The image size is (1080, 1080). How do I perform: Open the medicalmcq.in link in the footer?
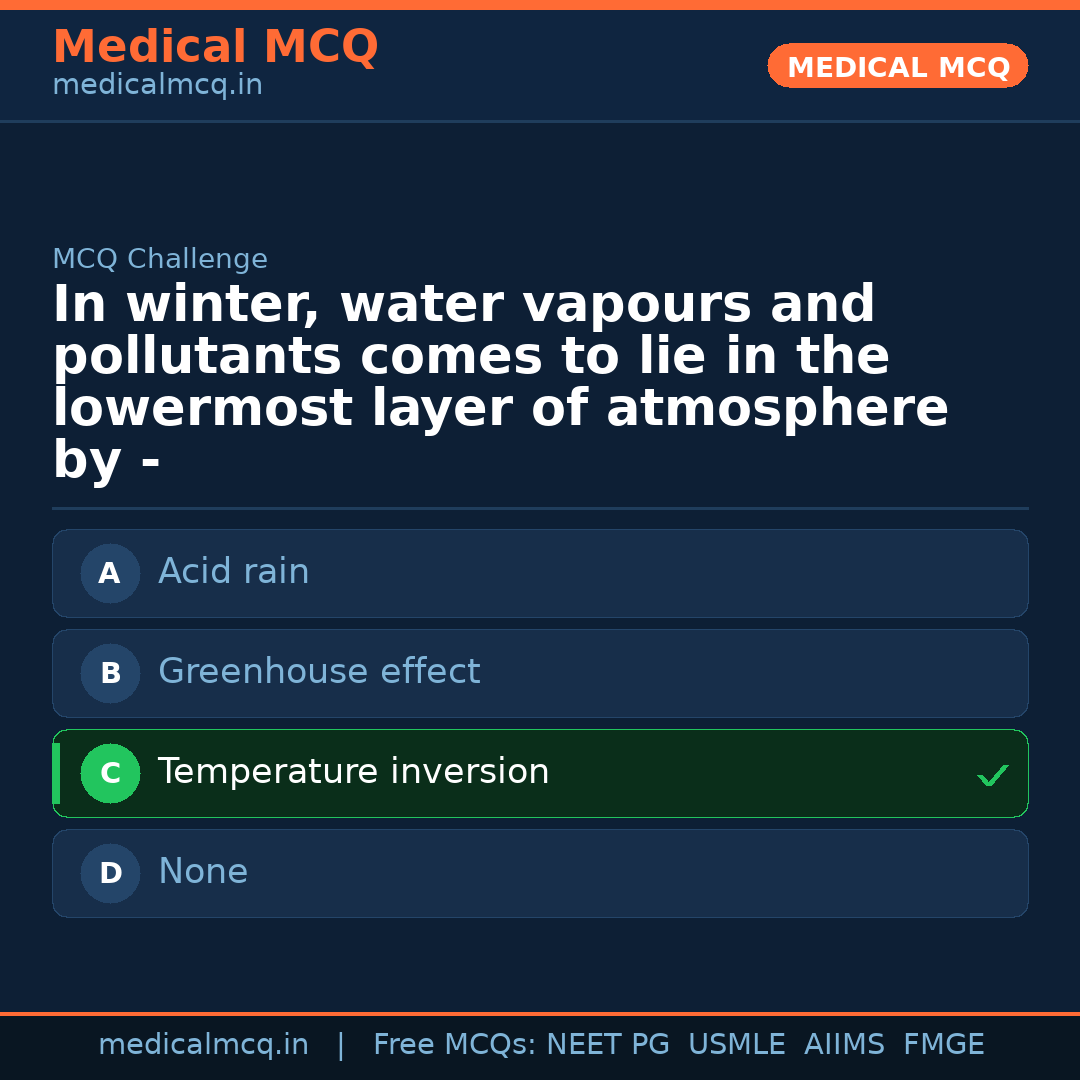[x=203, y=1045]
